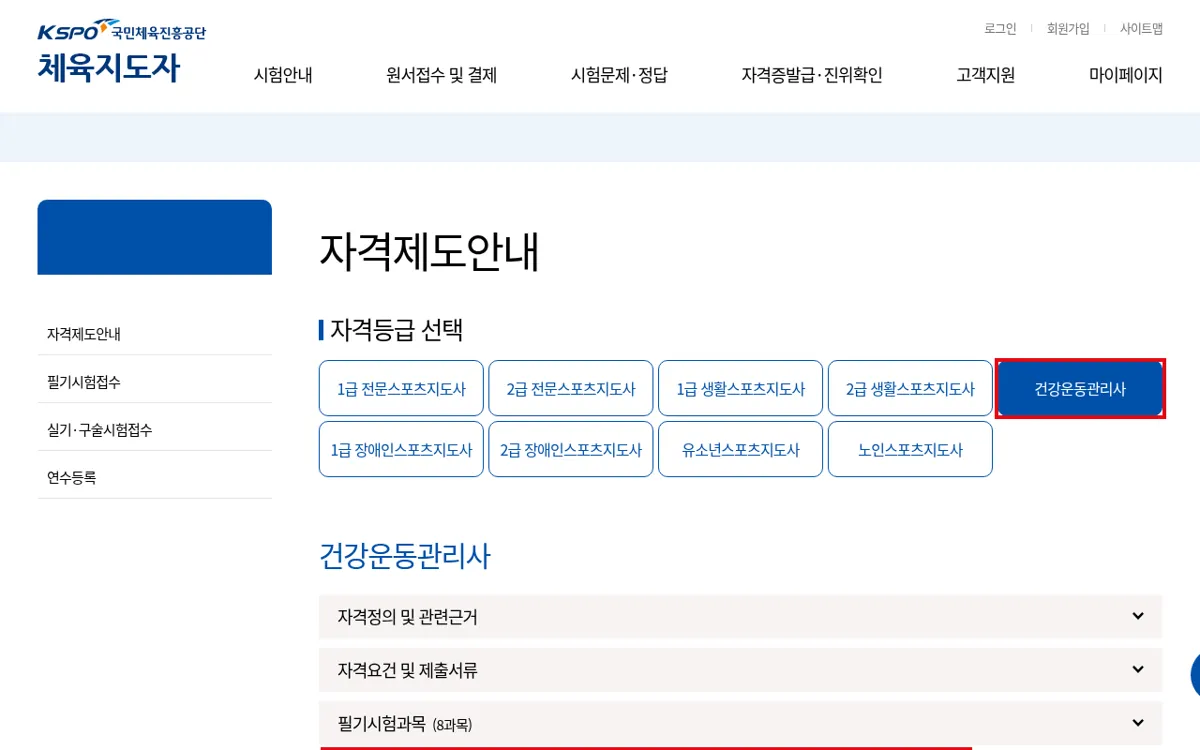Open the 시험문제·정답 menu

tap(619, 75)
